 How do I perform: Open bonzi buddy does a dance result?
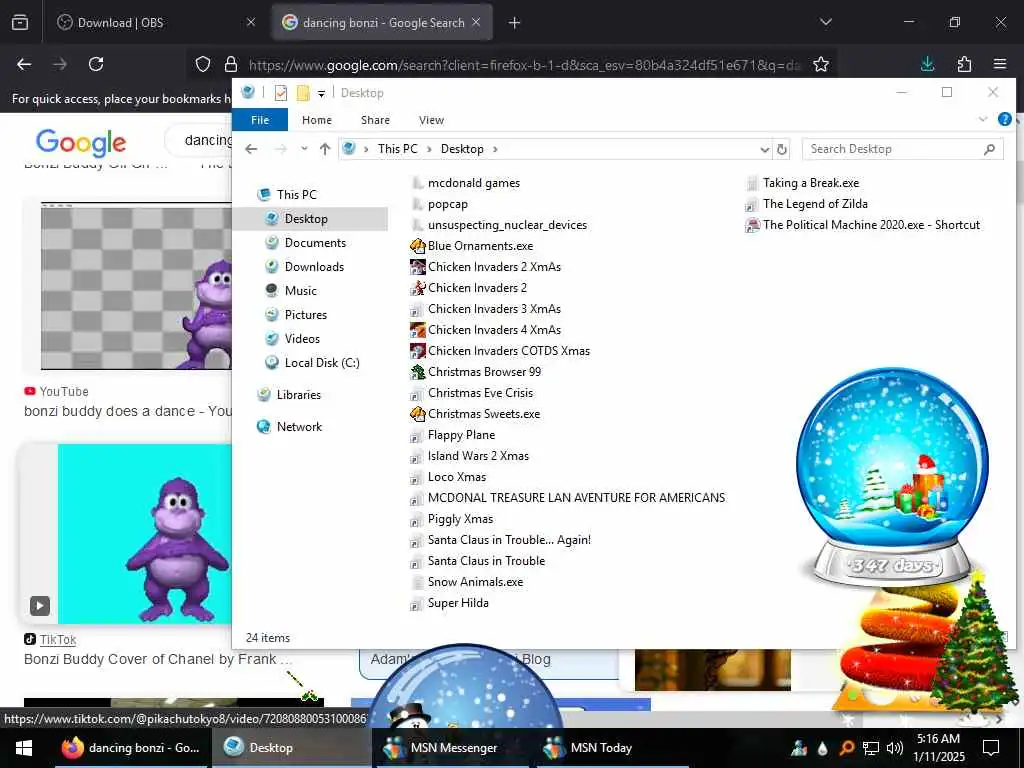[x=128, y=411]
